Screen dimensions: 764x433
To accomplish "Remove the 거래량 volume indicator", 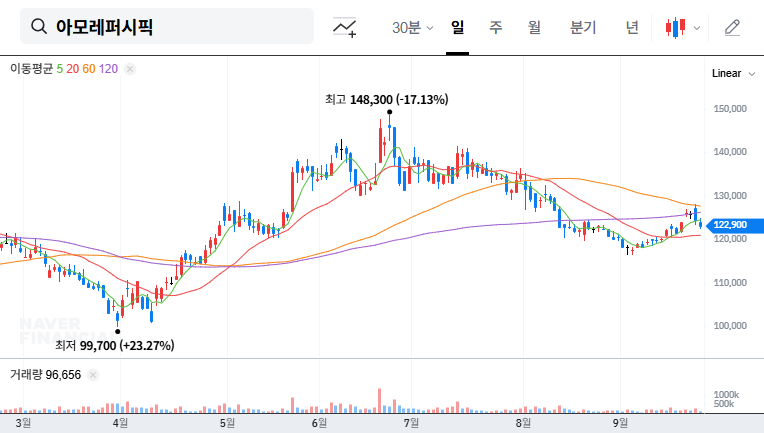I will click(x=93, y=375).
